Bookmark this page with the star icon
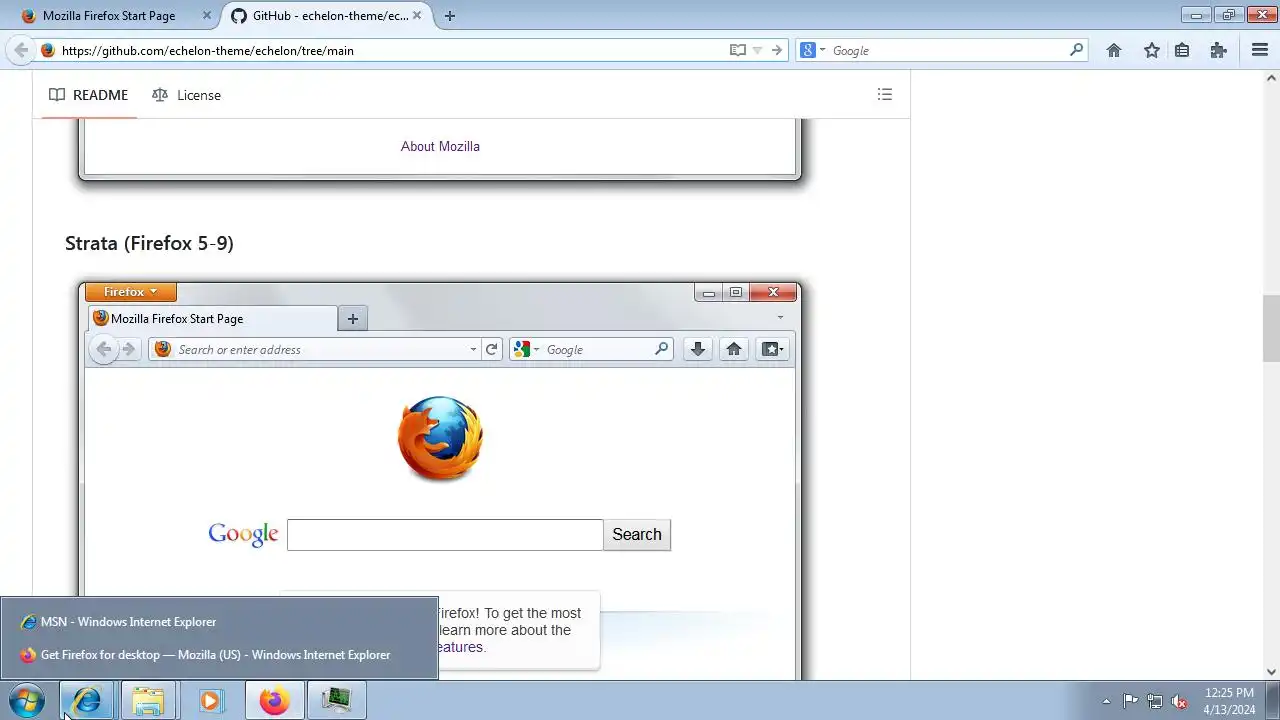 [1152, 50]
